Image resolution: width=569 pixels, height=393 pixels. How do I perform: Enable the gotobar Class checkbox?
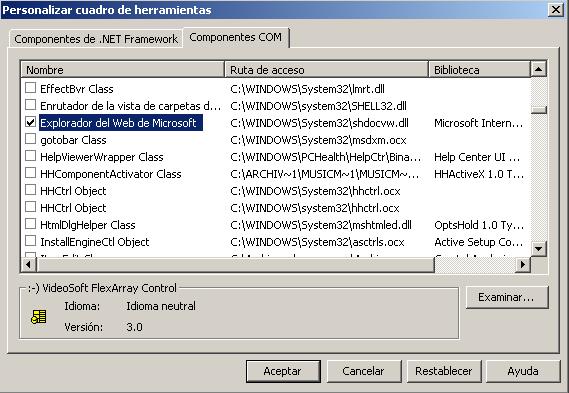(30, 139)
